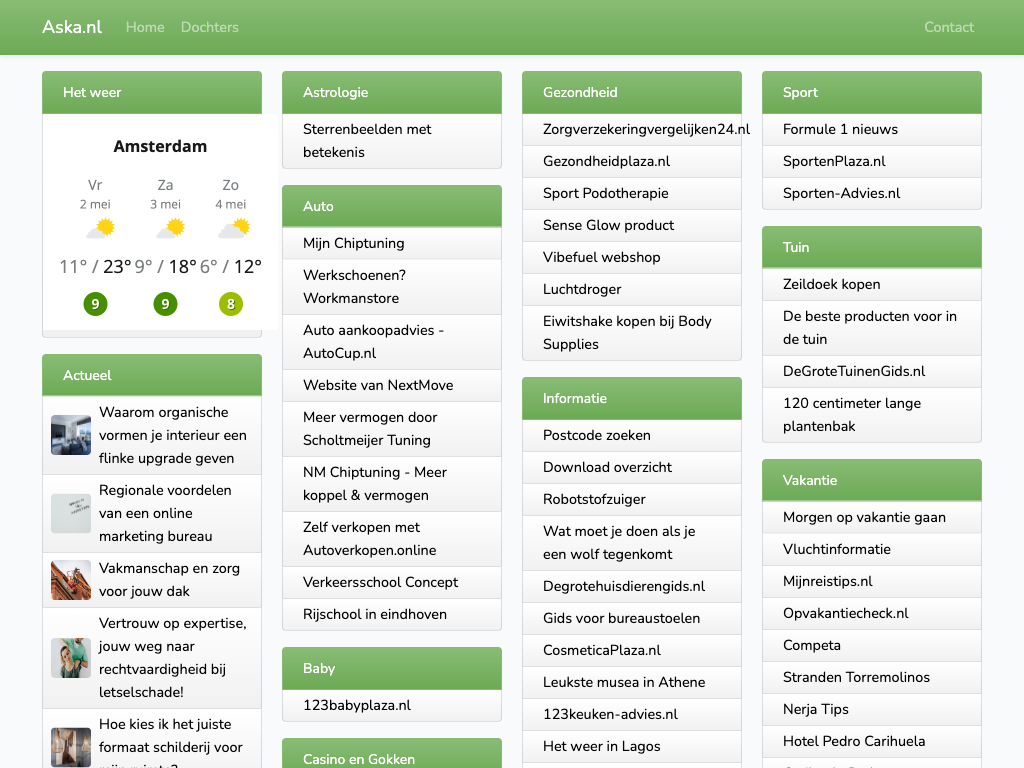The width and height of the screenshot is (1024, 768).
Task: Open 'Stranden Torremolinos' link
Action: point(856,677)
